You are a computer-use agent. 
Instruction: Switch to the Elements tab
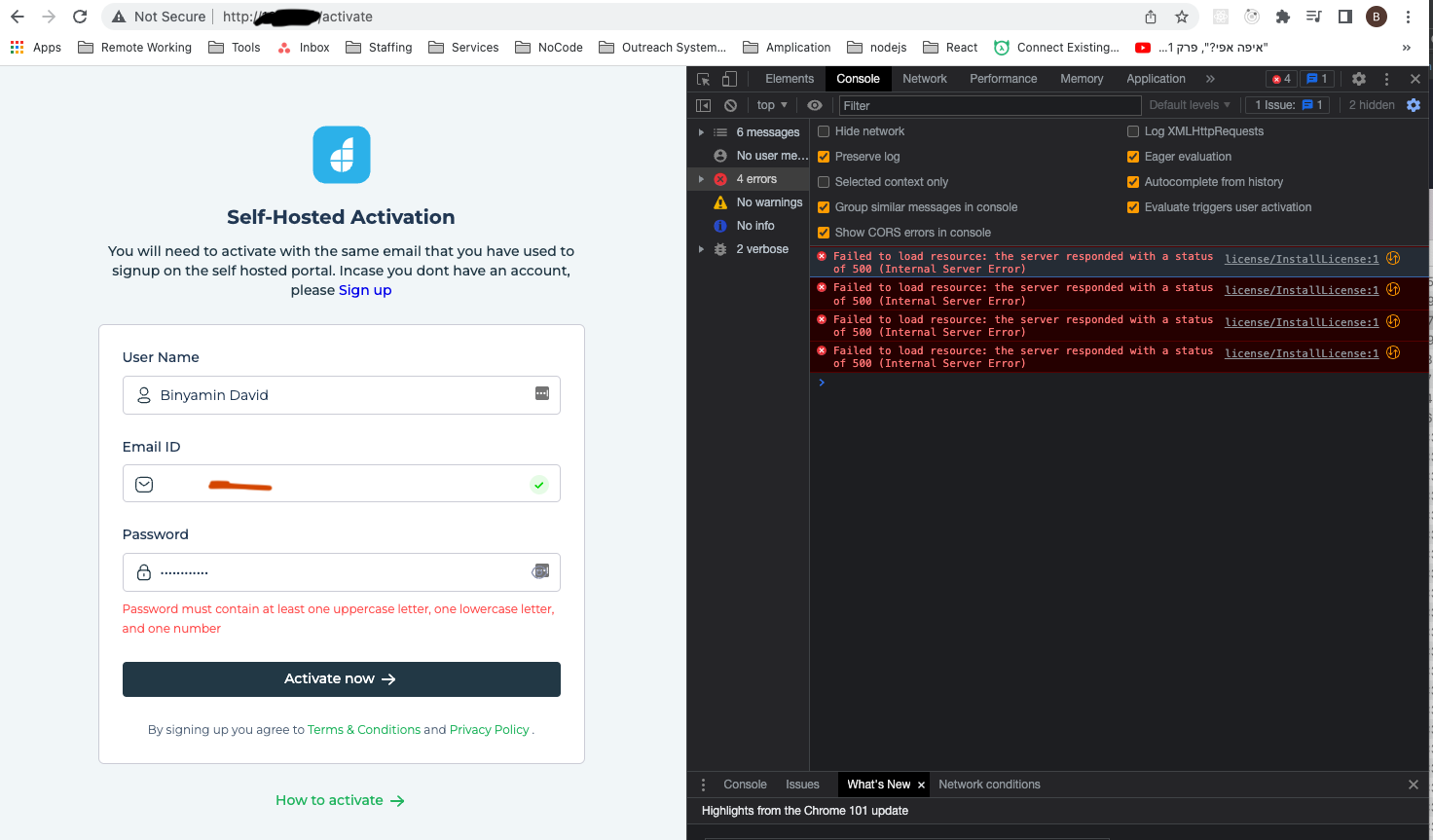coord(790,79)
